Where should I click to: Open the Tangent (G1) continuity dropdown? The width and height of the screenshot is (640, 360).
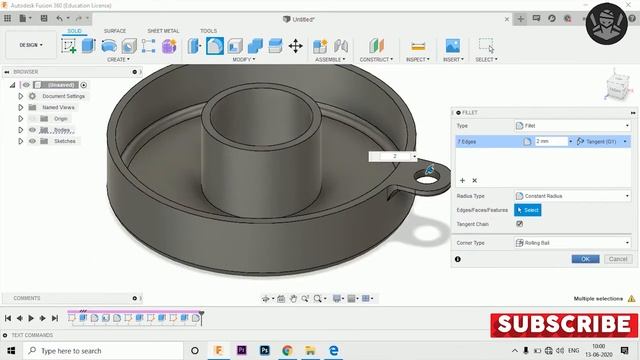602,142
